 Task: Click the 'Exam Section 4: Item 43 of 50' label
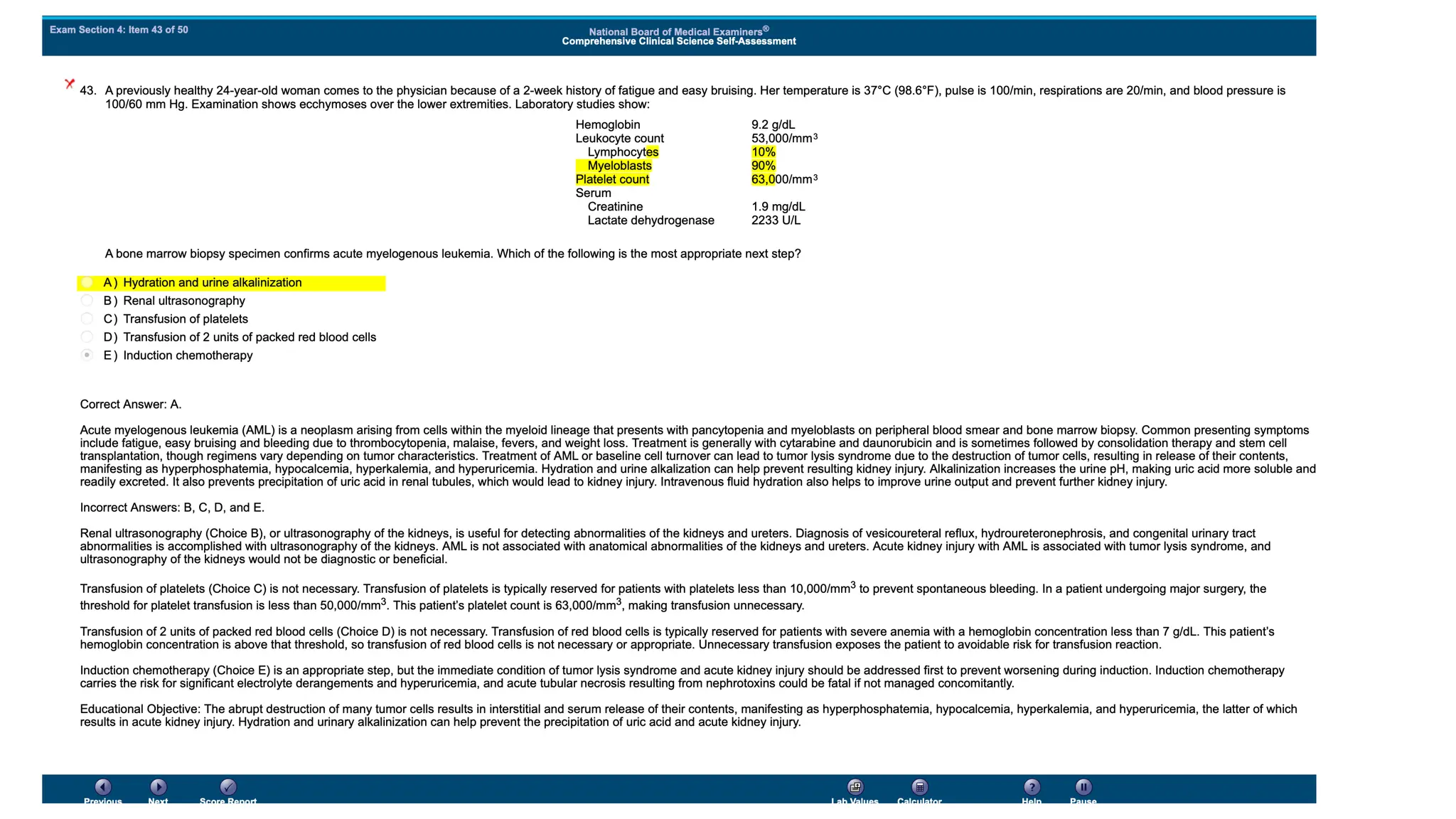pos(119,30)
